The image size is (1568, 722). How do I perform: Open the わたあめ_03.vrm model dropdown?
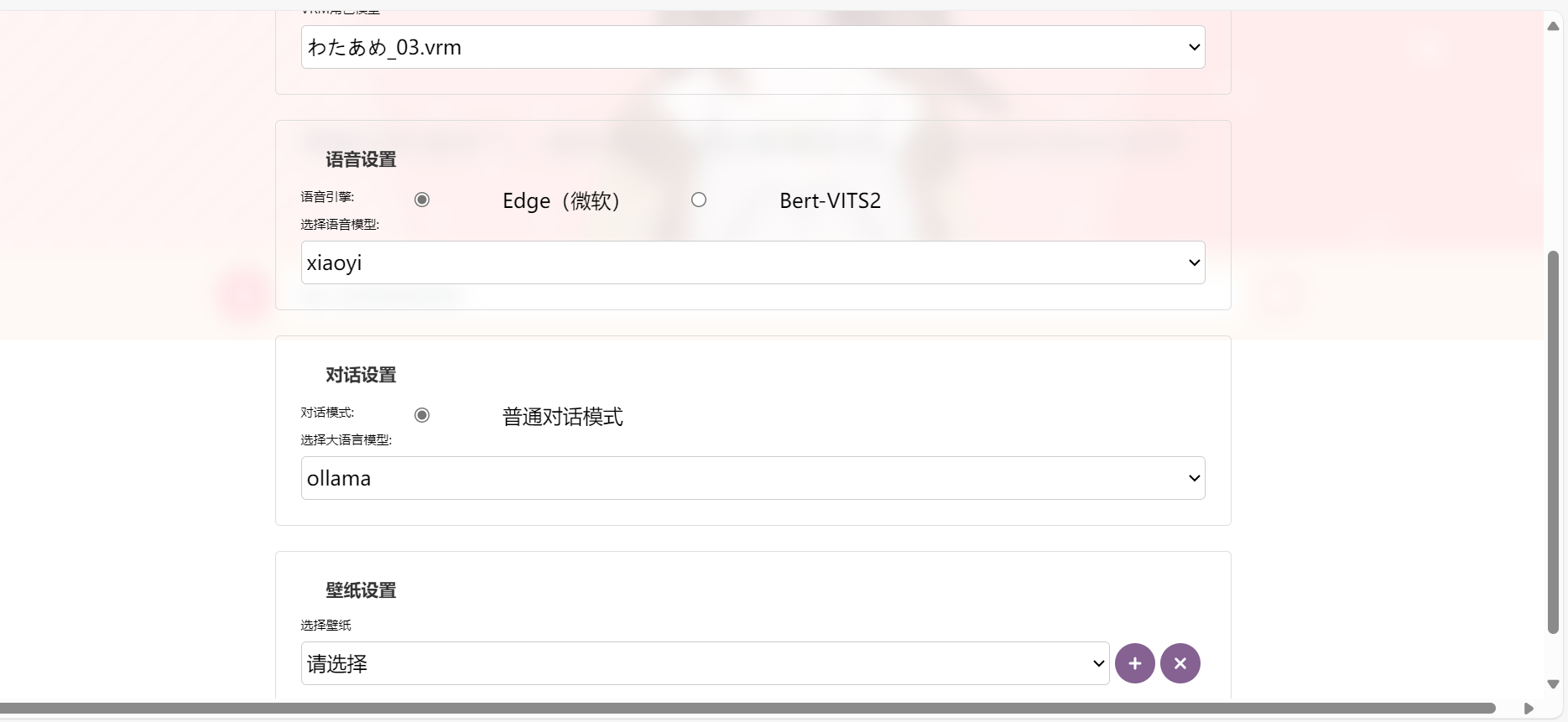pyautogui.click(x=753, y=47)
